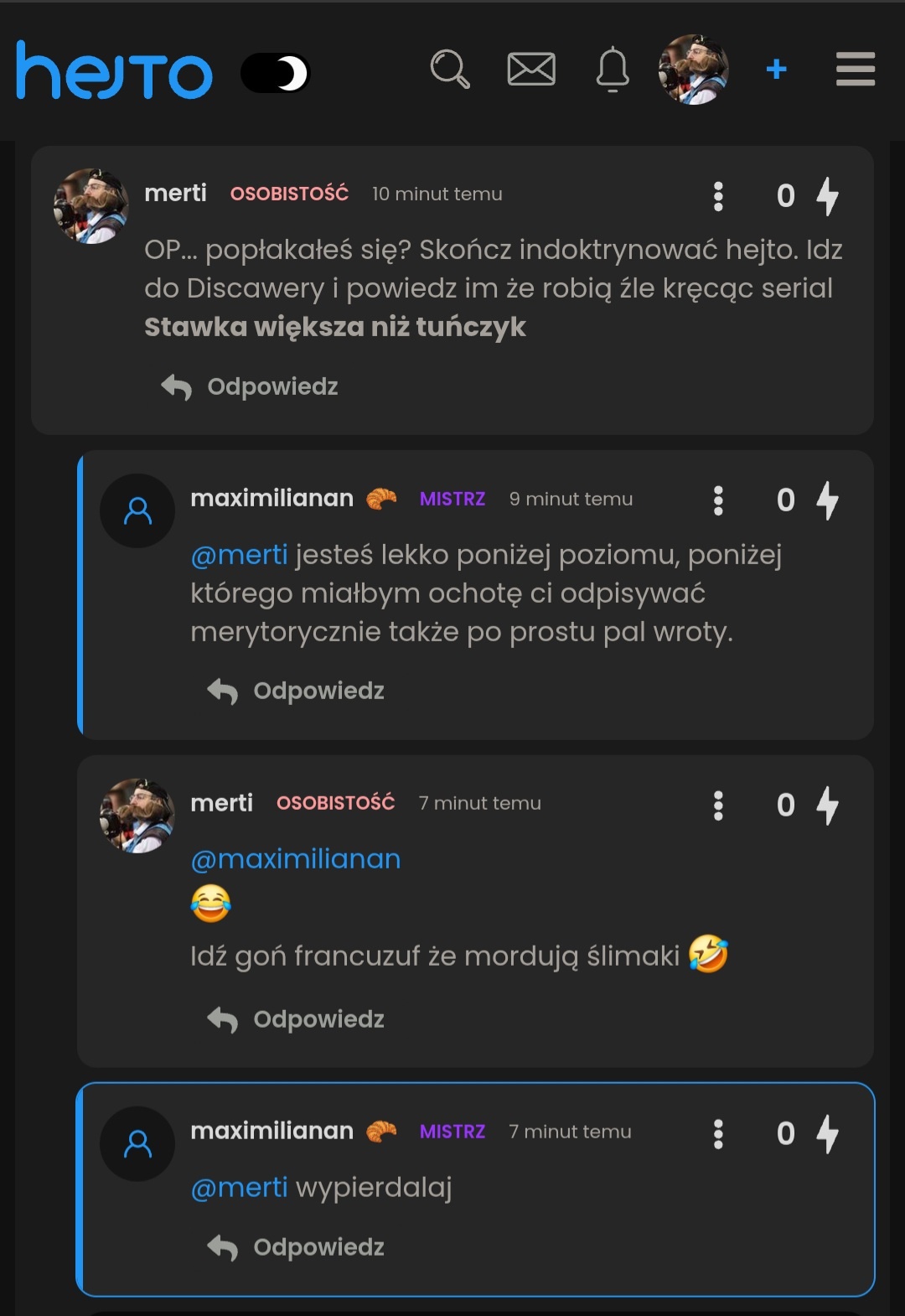
Task: Open the profile avatar in header
Action: tap(694, 70)
